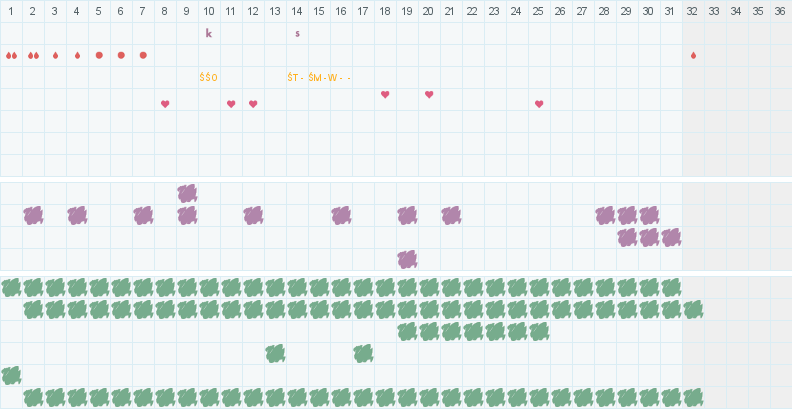
Task: Click the pink heart on day 25
Action: [x=539, y=104]
